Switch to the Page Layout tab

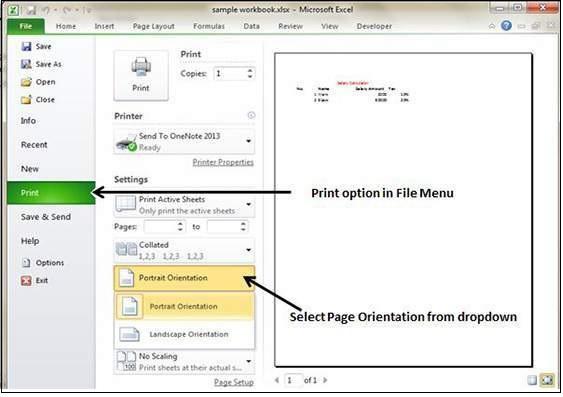153,26
